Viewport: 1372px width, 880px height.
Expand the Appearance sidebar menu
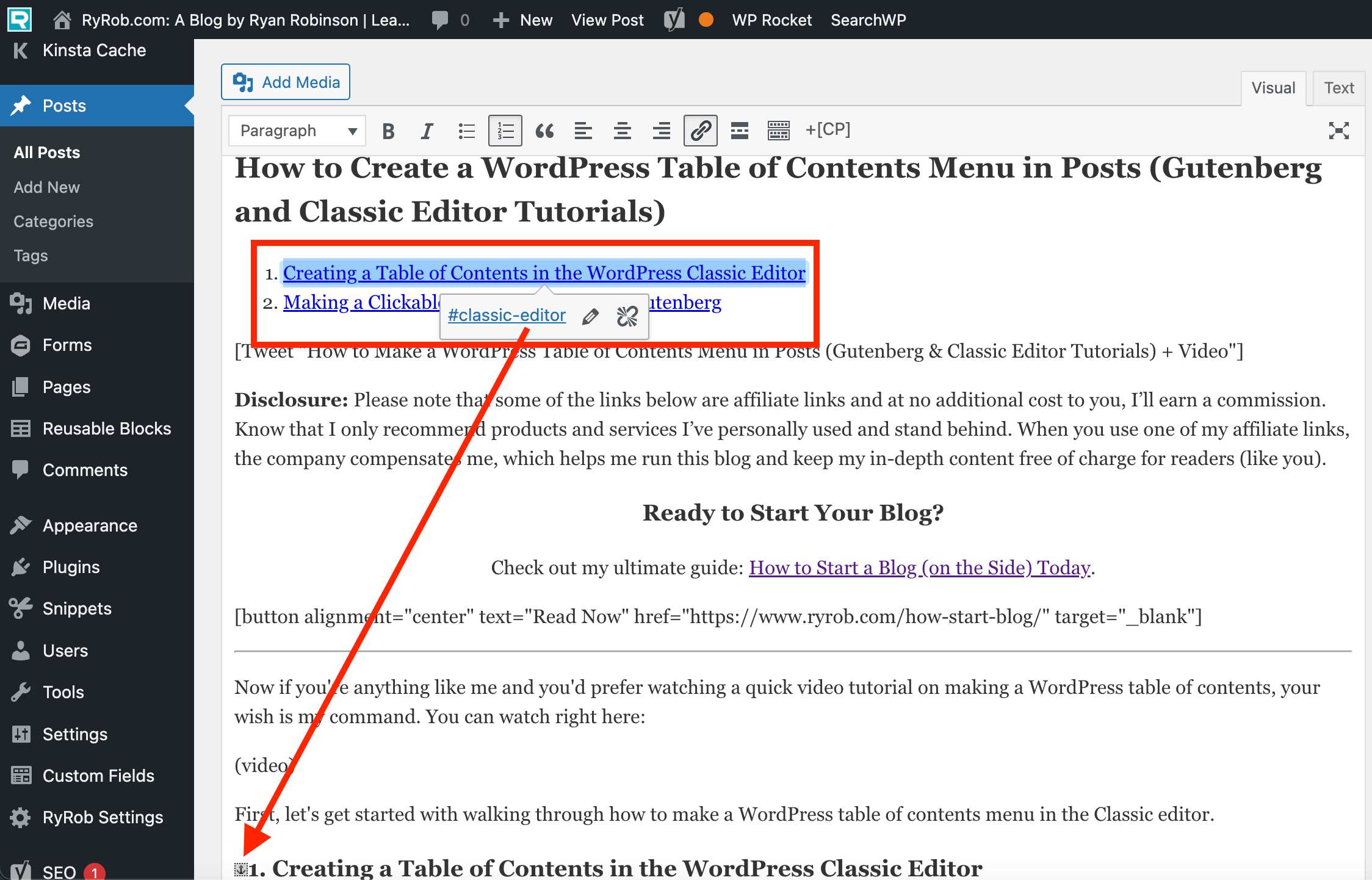click(x=88, y=525)
